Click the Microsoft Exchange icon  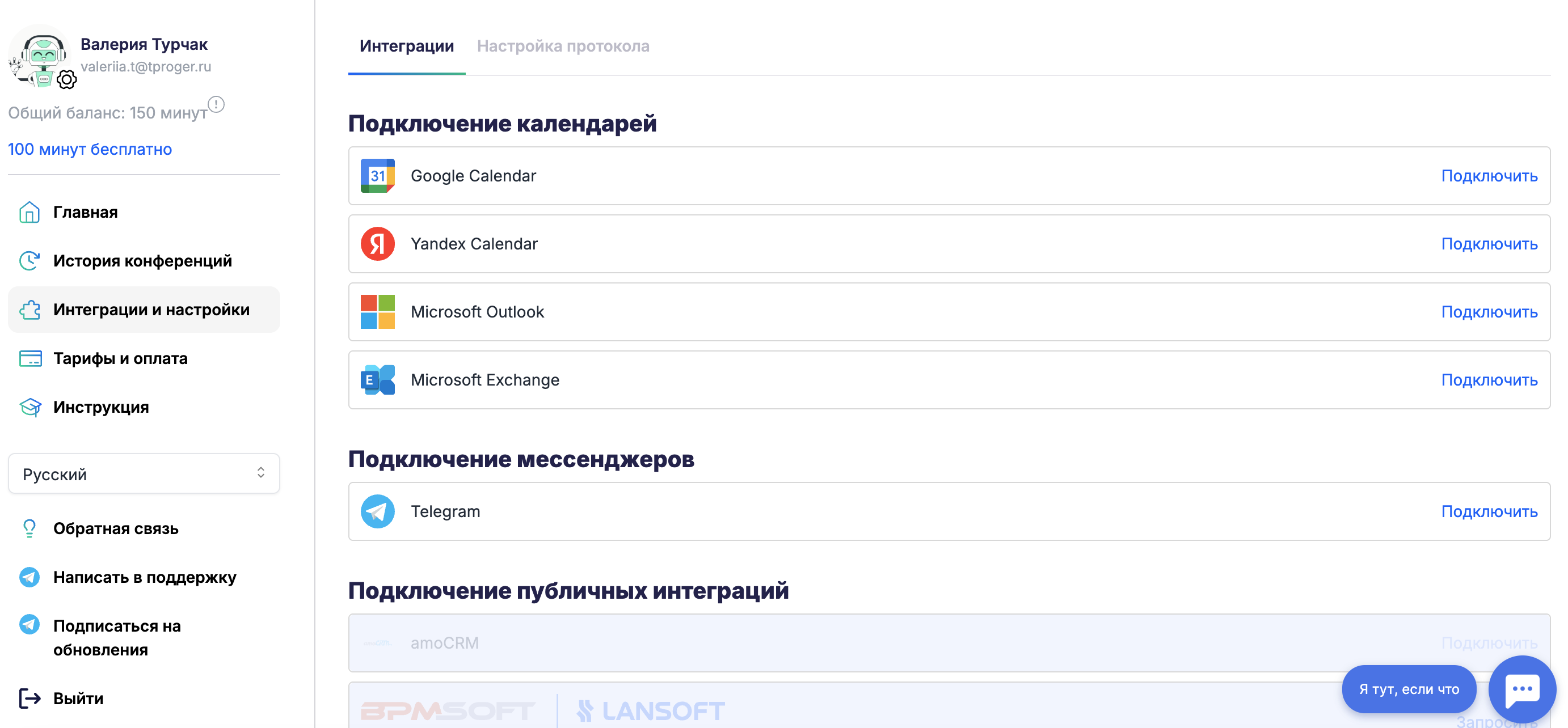coord(377,380)
